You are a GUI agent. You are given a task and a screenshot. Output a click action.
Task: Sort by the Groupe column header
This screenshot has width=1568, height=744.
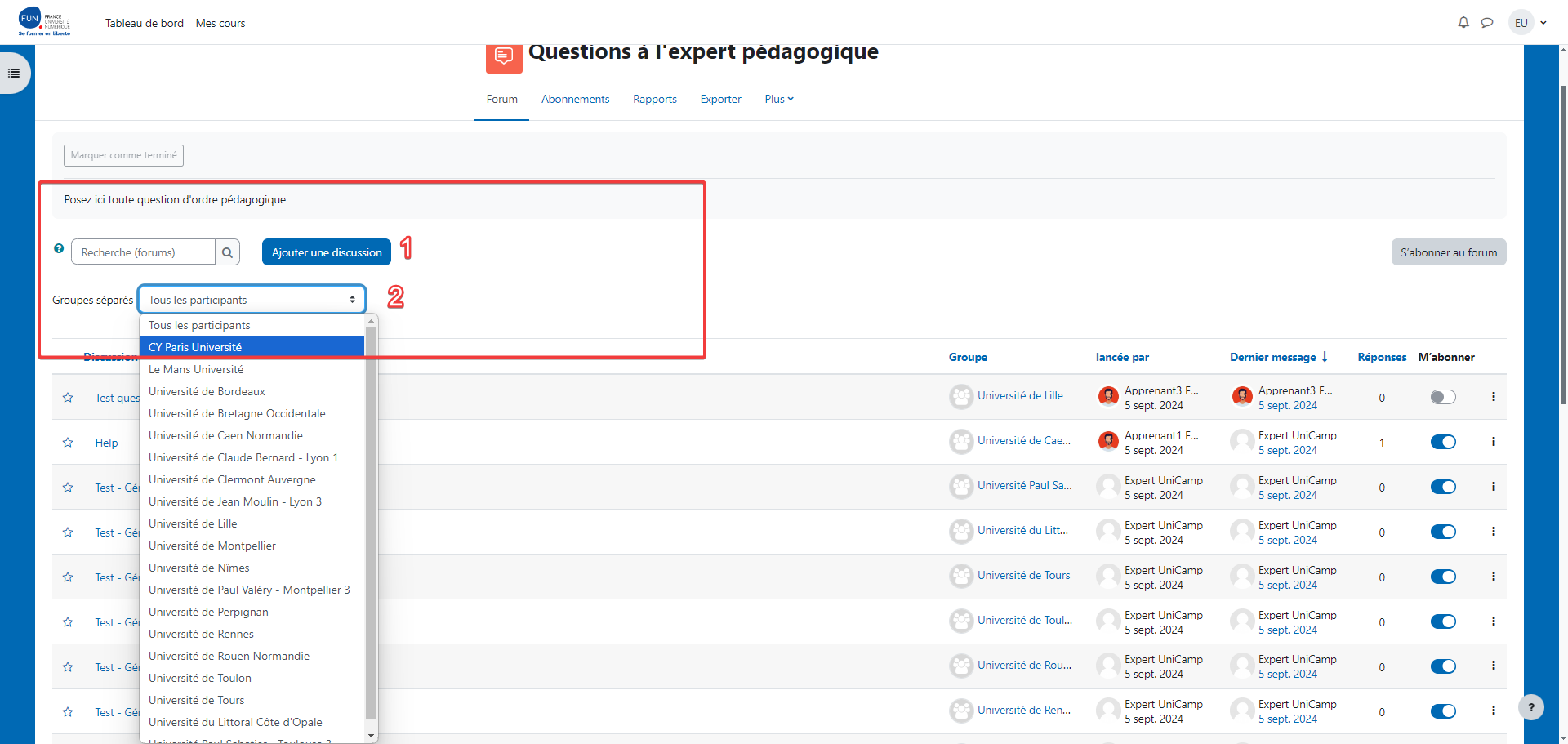click(x=968, y=357)
